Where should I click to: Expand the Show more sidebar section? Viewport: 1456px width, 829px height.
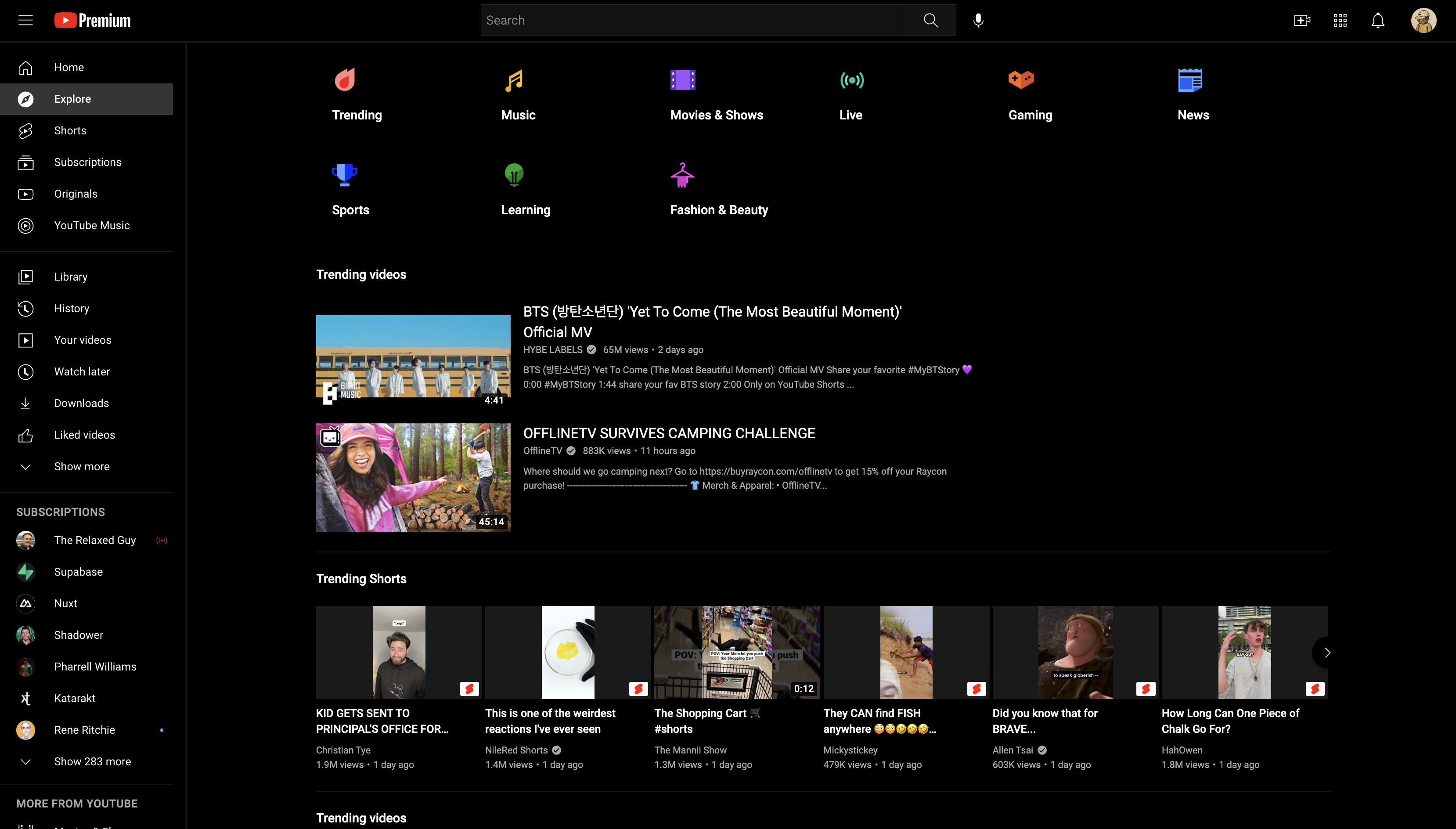pyautogui.click(x=81, y=466)
